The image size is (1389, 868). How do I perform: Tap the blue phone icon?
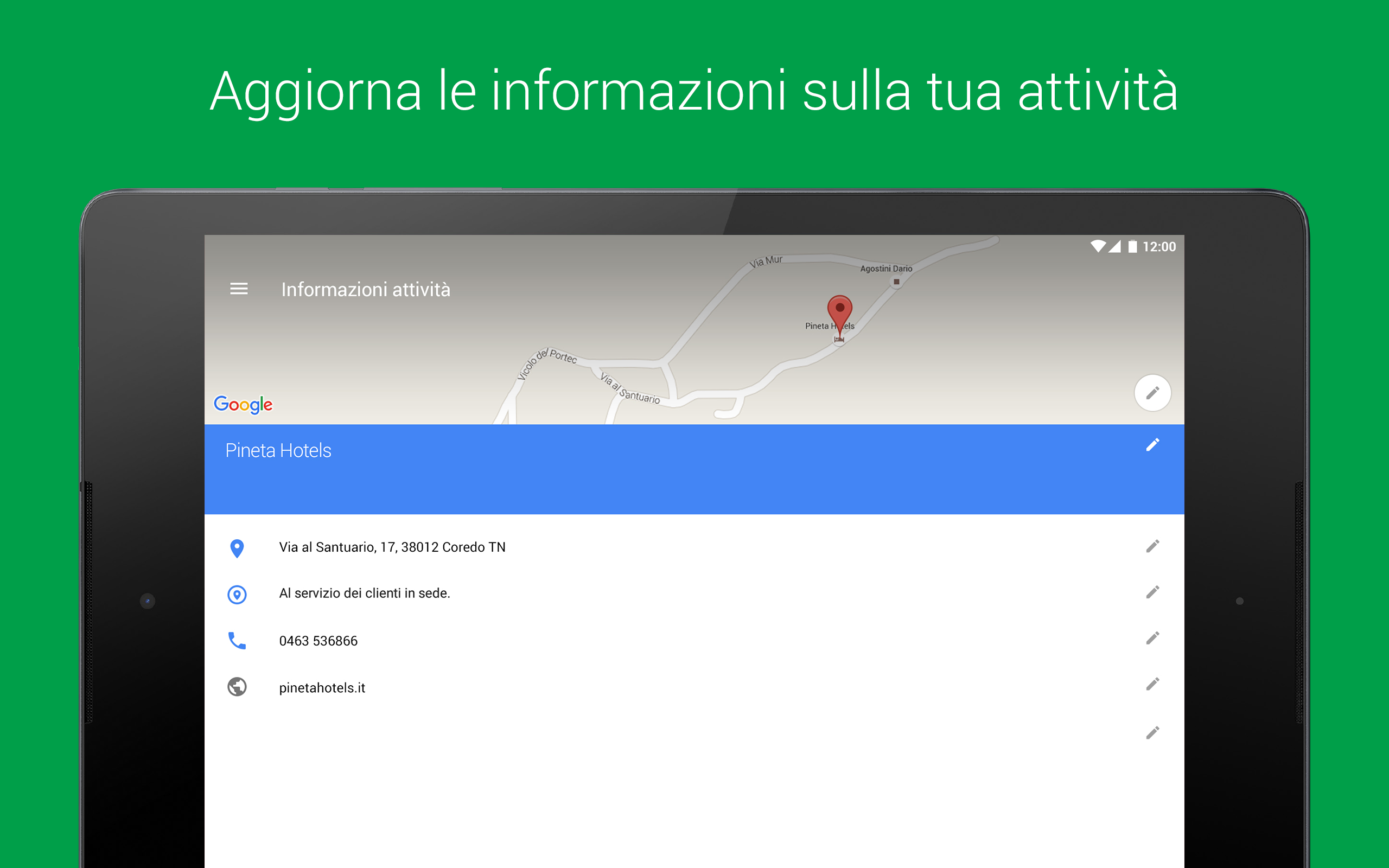[x=237, y=640]
